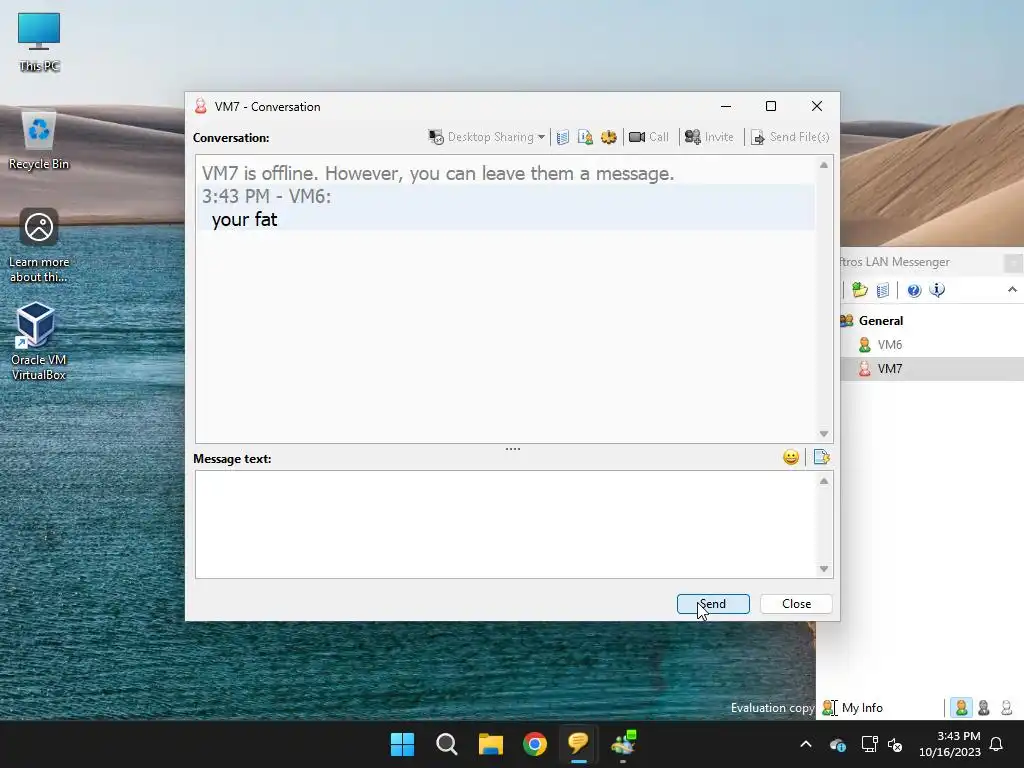Click the muted volume tray icon
Viewport: 1024px width, 768px height.
[x=895, y=744]
